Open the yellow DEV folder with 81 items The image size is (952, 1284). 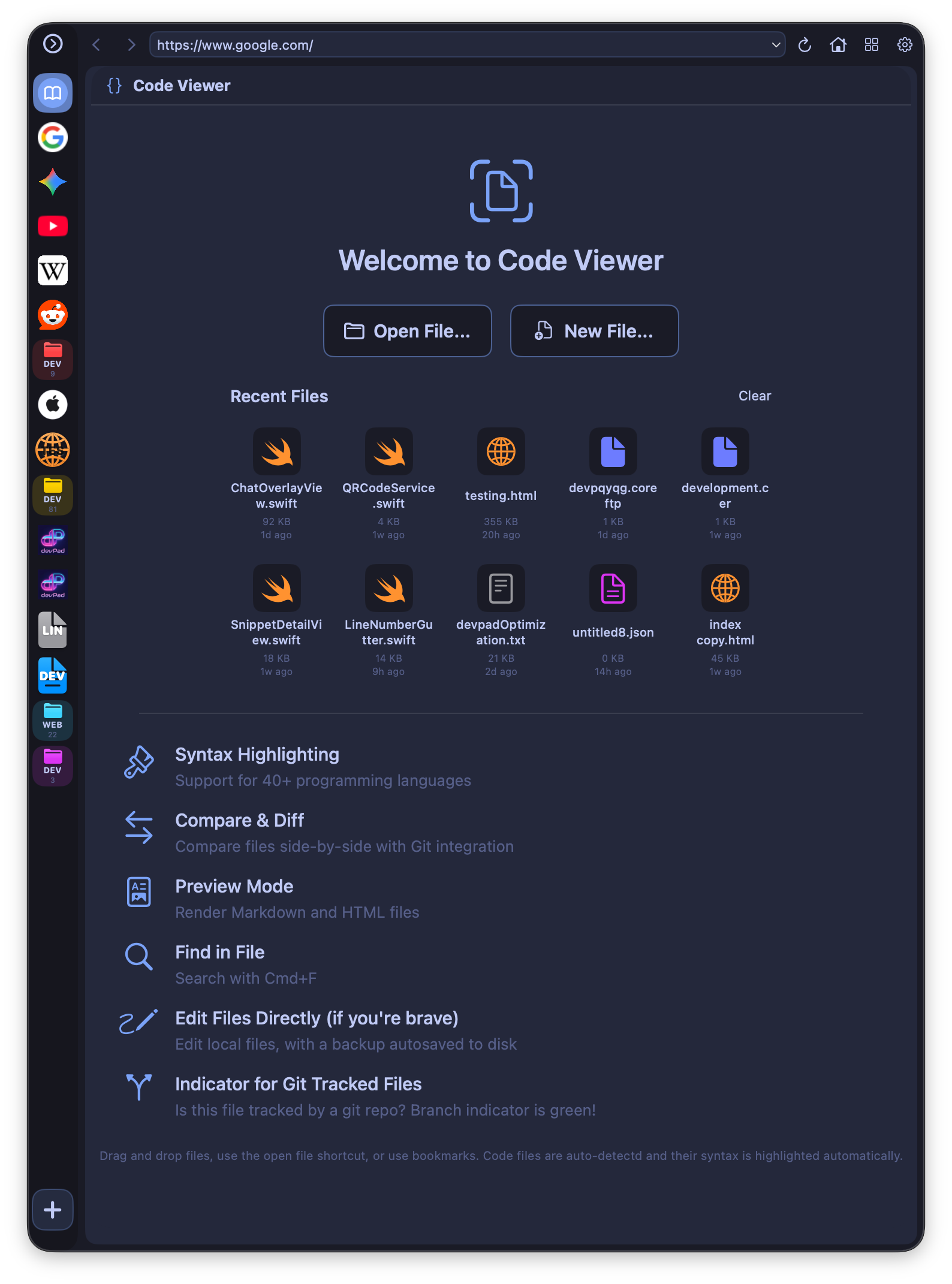[53, 495]
